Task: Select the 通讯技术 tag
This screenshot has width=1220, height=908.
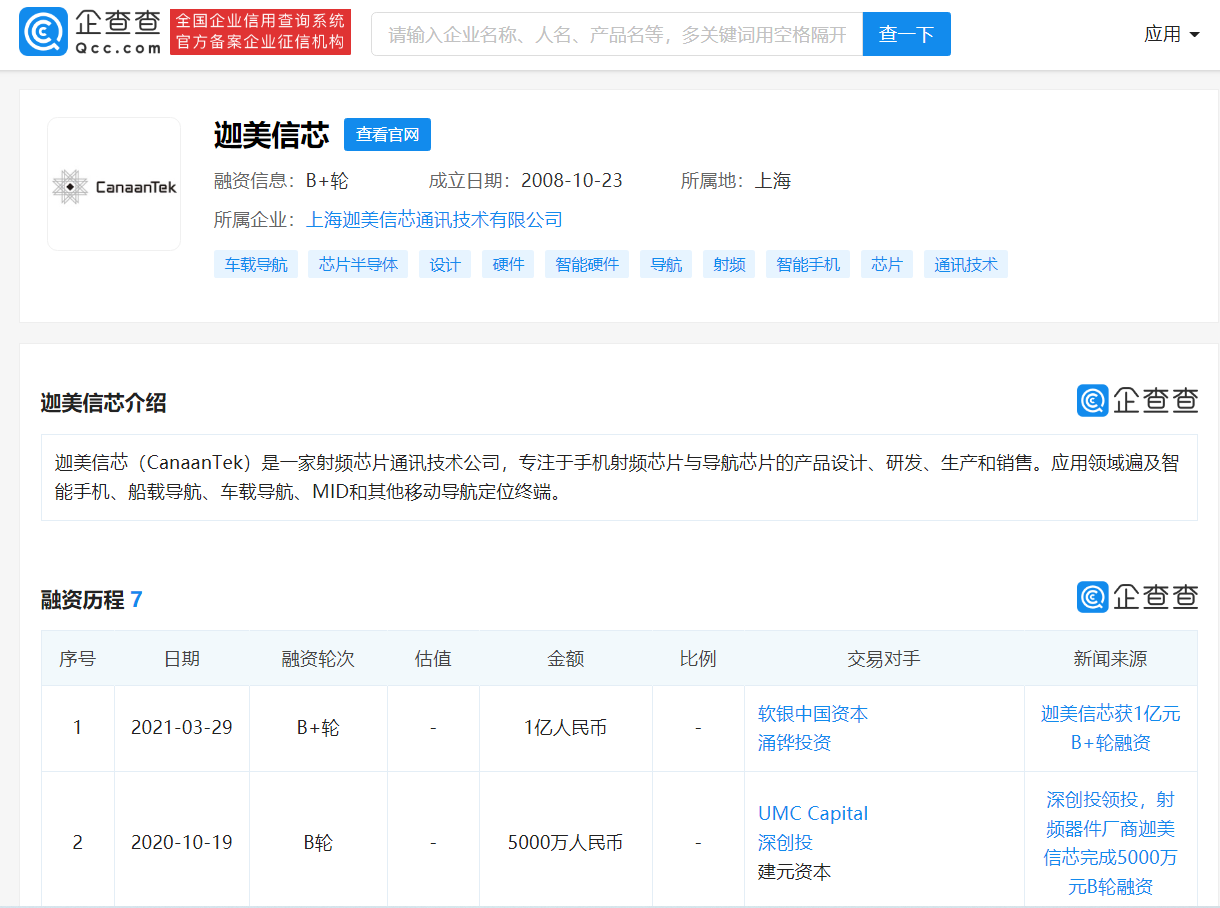Action: click(966, 264)
